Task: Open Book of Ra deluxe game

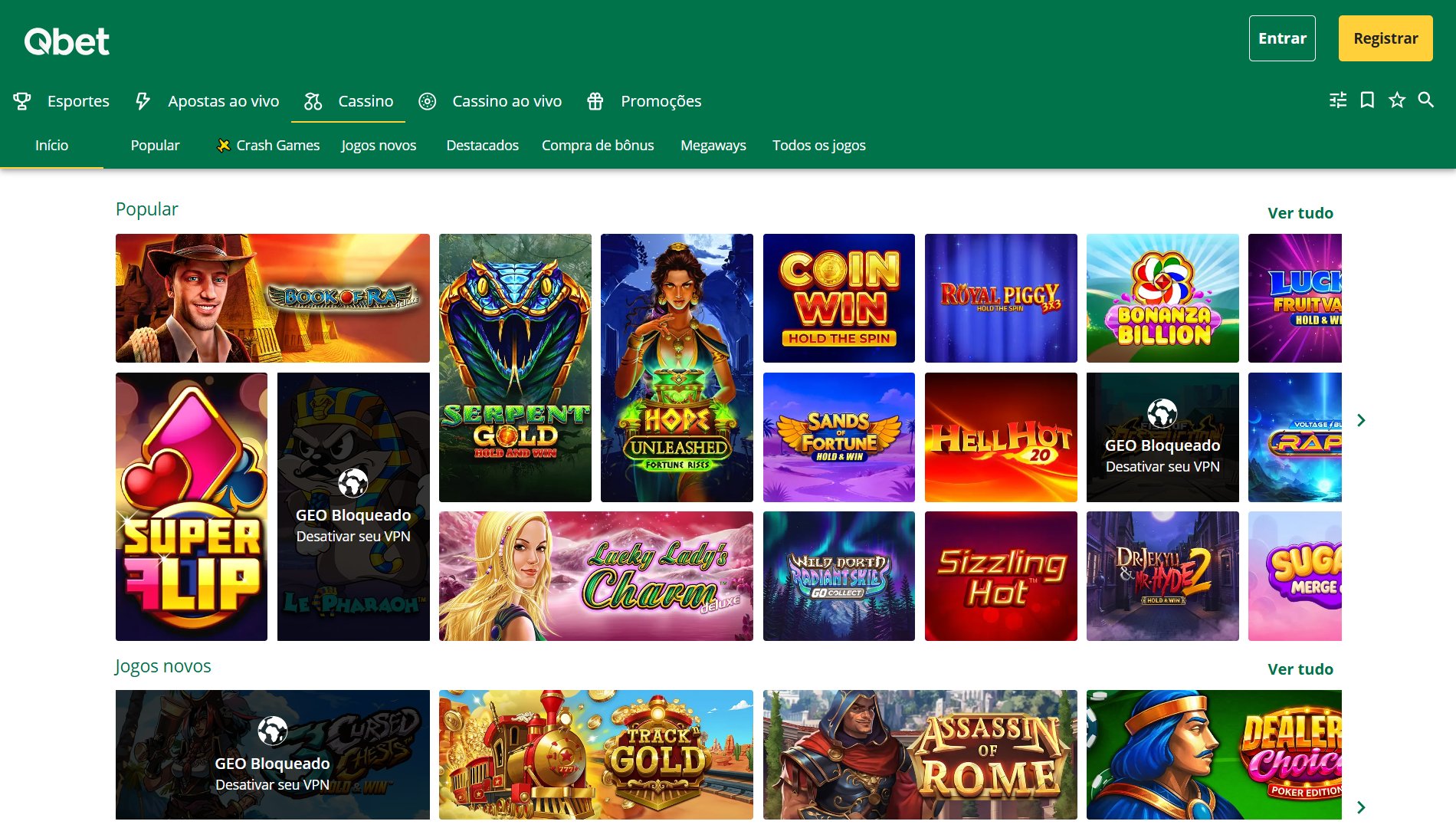Action: pyautogui.click(x=273, y=298)
